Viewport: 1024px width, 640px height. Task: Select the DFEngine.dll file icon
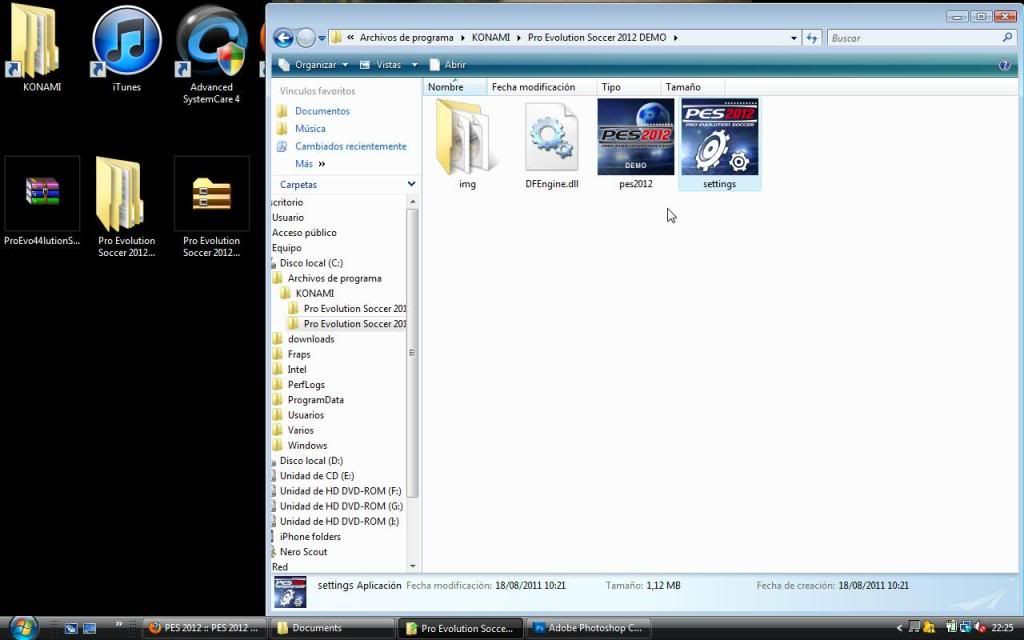[551, 137]
